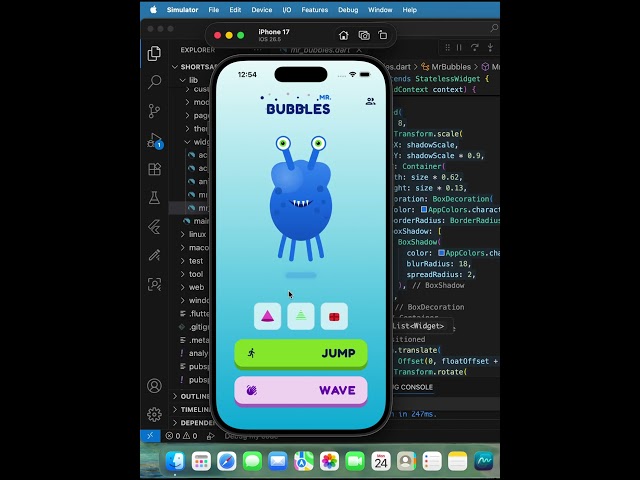Open Messages from the Dock

[x=252, y=462]
